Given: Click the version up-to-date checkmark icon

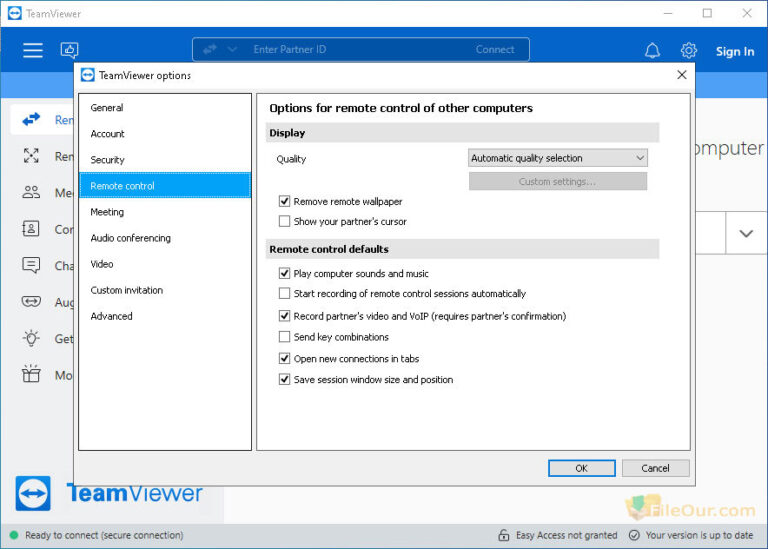Looking at the screenshot, I should coord(634,535).
